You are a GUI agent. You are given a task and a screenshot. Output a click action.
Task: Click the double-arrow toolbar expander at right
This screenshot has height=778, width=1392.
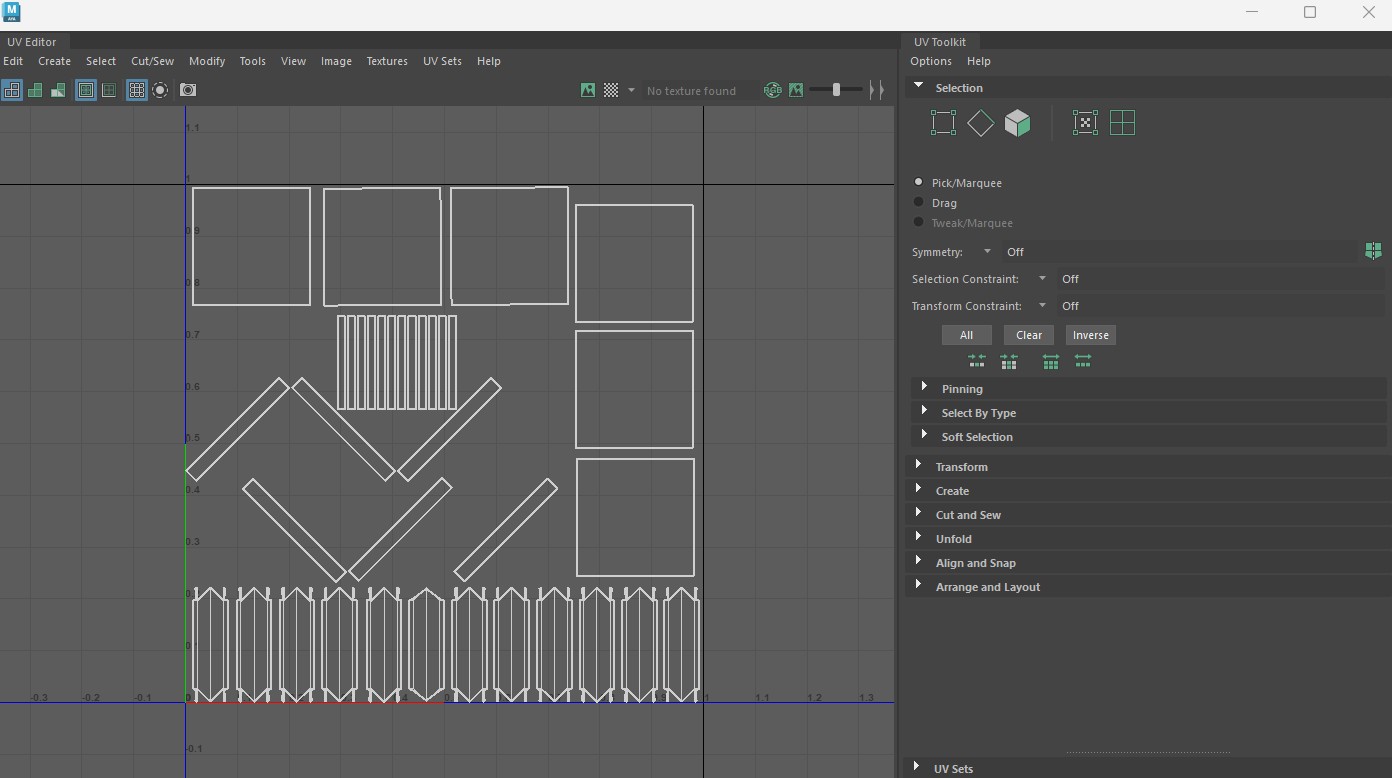[x=877, y=90]
